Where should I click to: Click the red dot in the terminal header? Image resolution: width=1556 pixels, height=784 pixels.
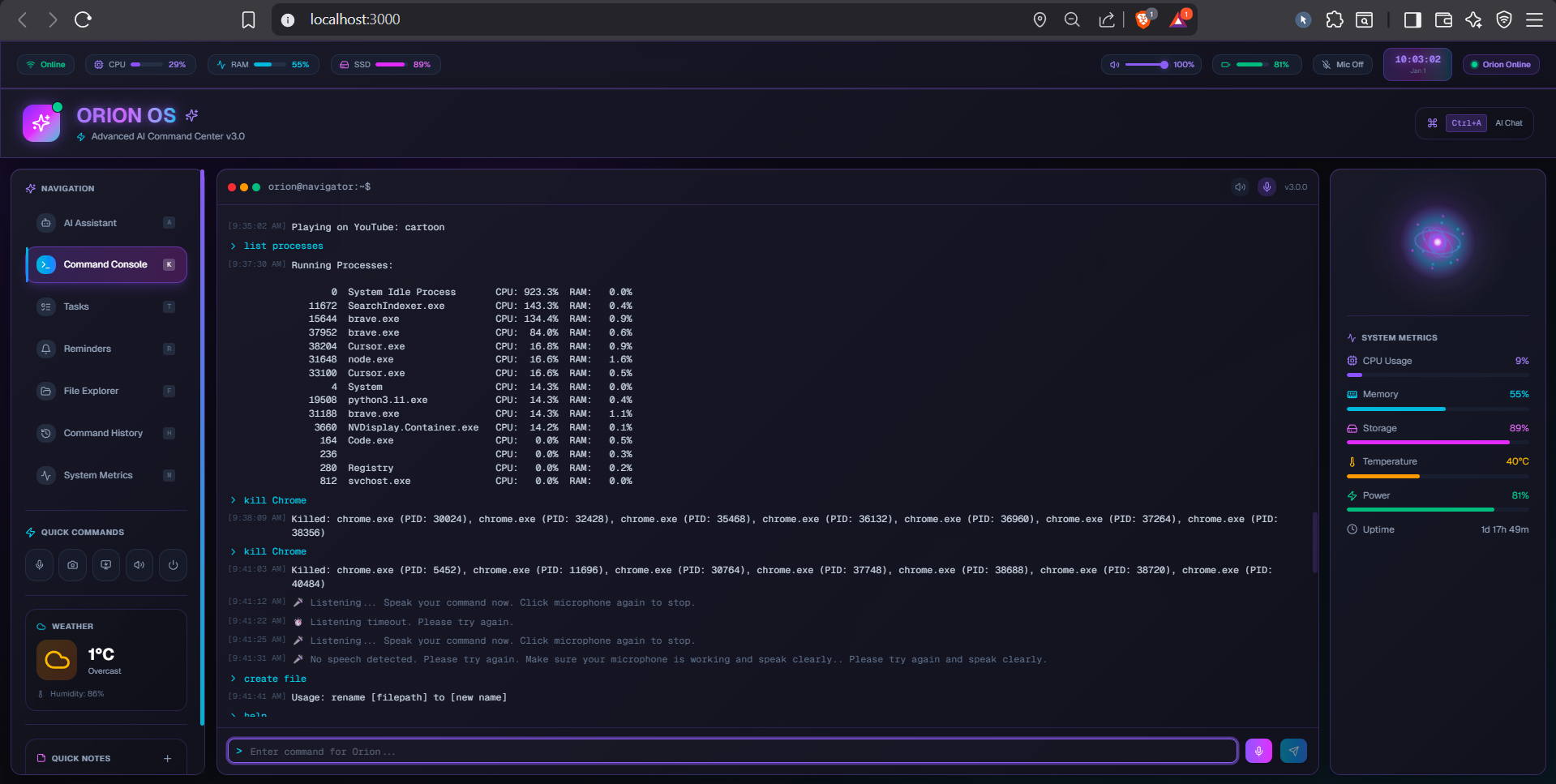[x=232, y=187]
